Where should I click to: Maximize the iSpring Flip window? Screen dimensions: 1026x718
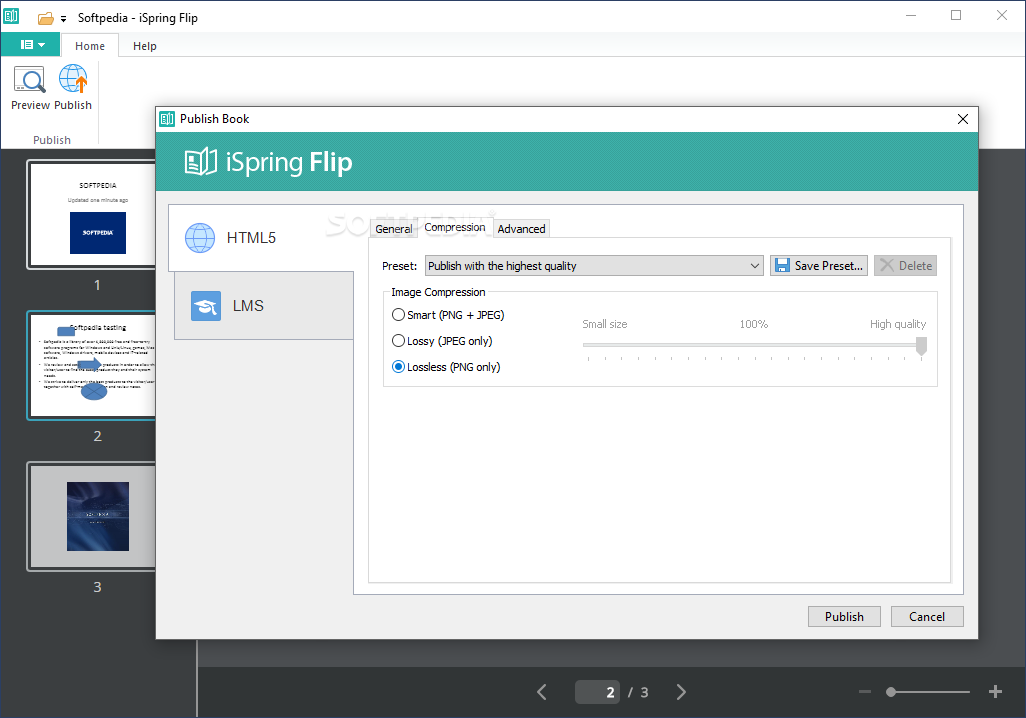pos(956,16)
